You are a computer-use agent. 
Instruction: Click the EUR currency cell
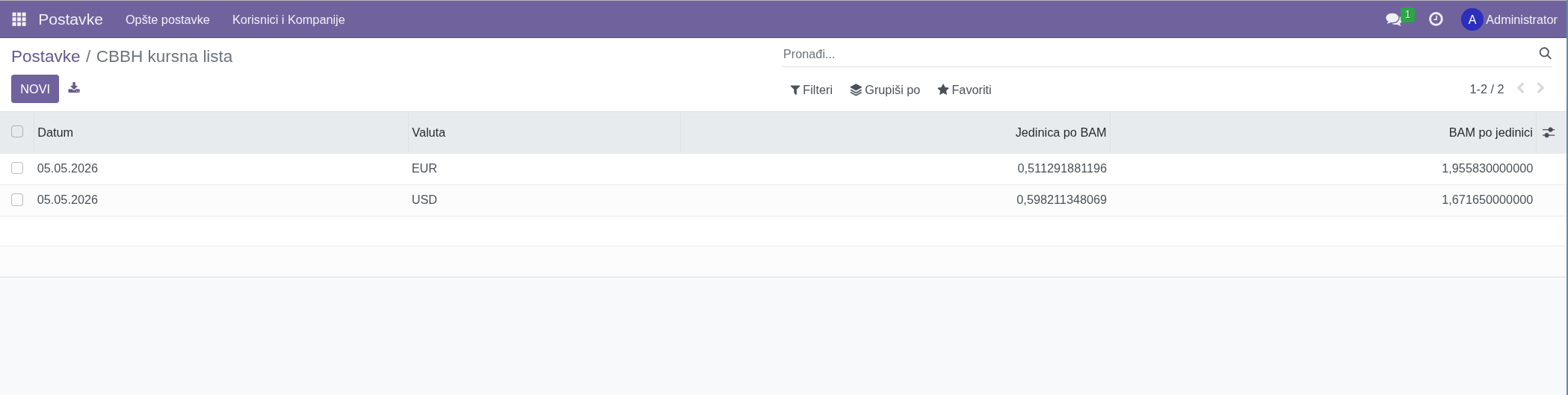pos(424,168)
